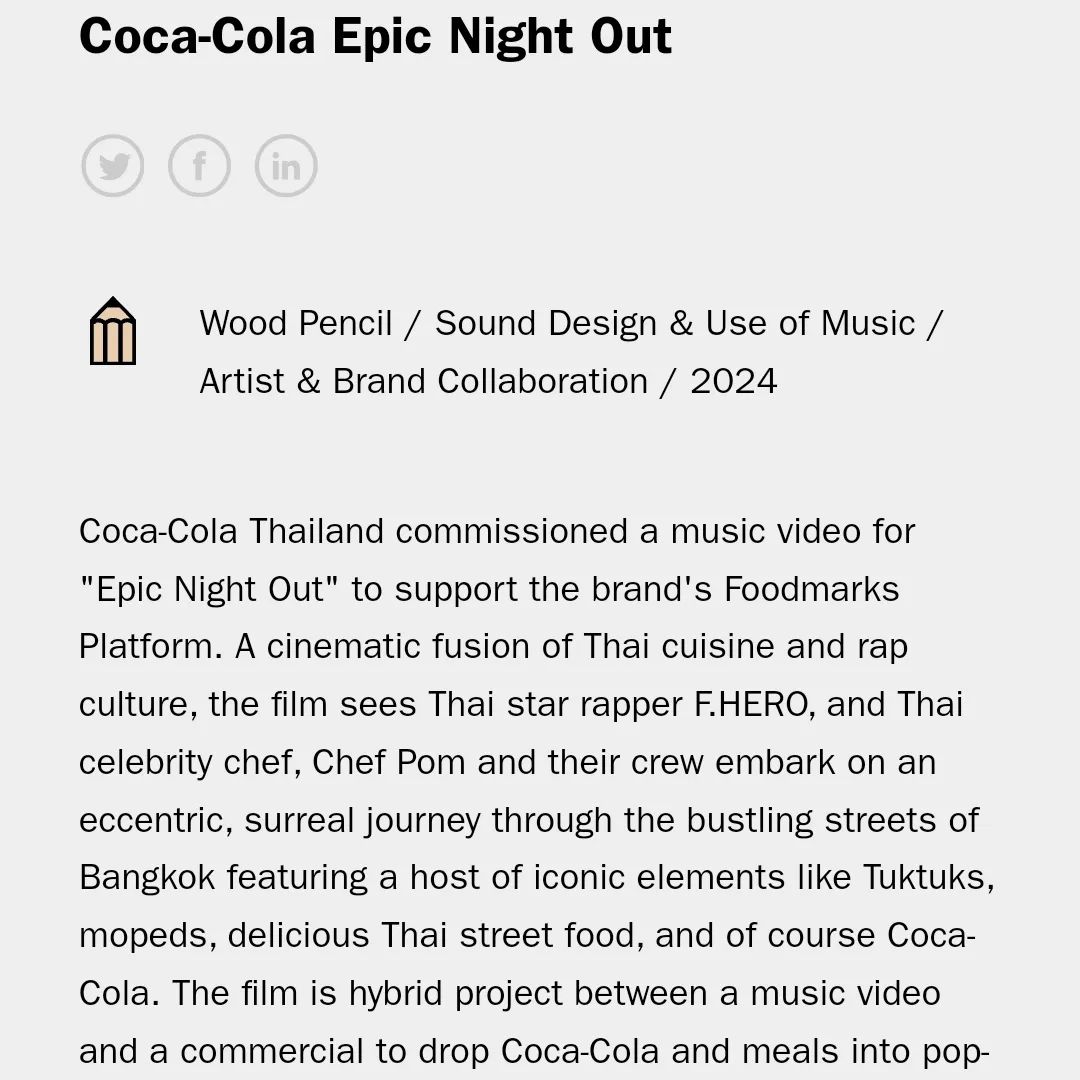Click the Wood Pencil award icon
This screenshot has height=1080, width=1080.
tap(113, 332)
